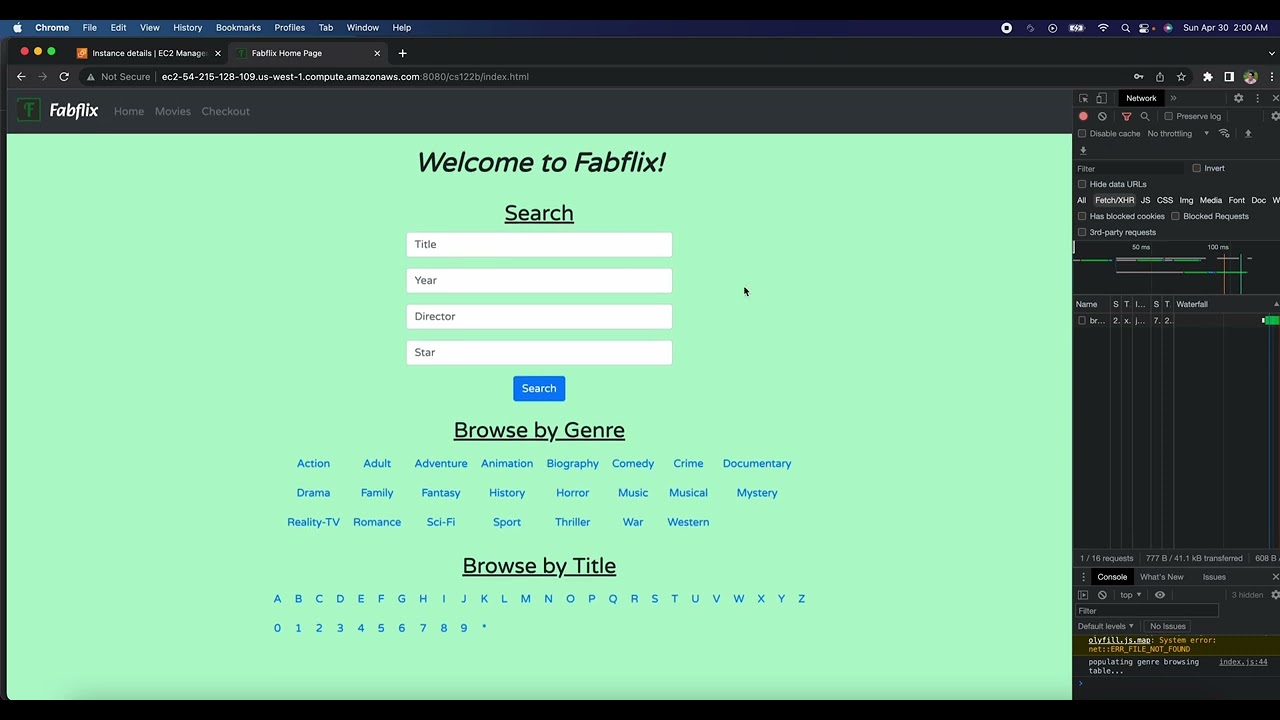The image size is (1280, 720).
Task: Switch to the What's New drawer tab
Action: pyautogui.click(x=1161, y=577)
